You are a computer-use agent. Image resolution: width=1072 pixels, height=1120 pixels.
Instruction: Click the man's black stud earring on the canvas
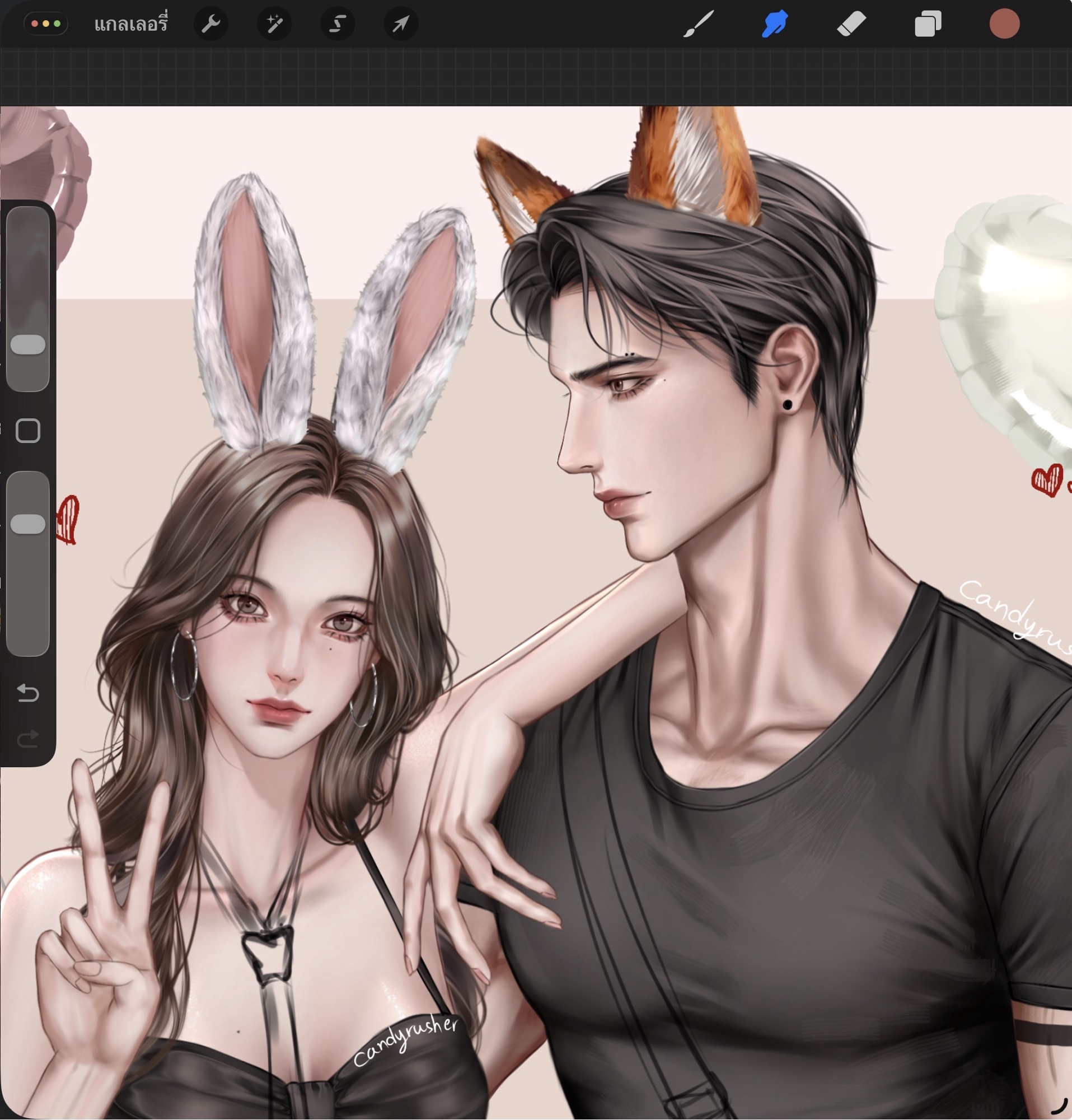coord(788,404)
